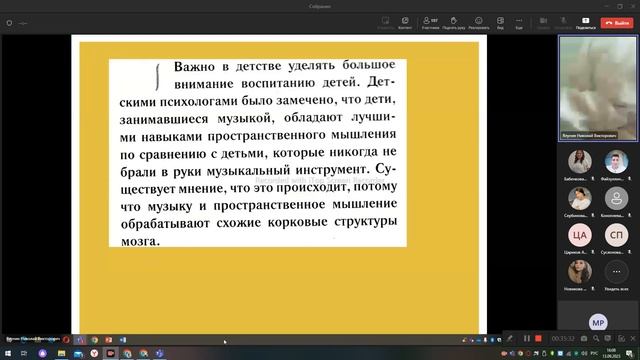Take a screenshot with recorder camera icon

click(x=584, y=338)
